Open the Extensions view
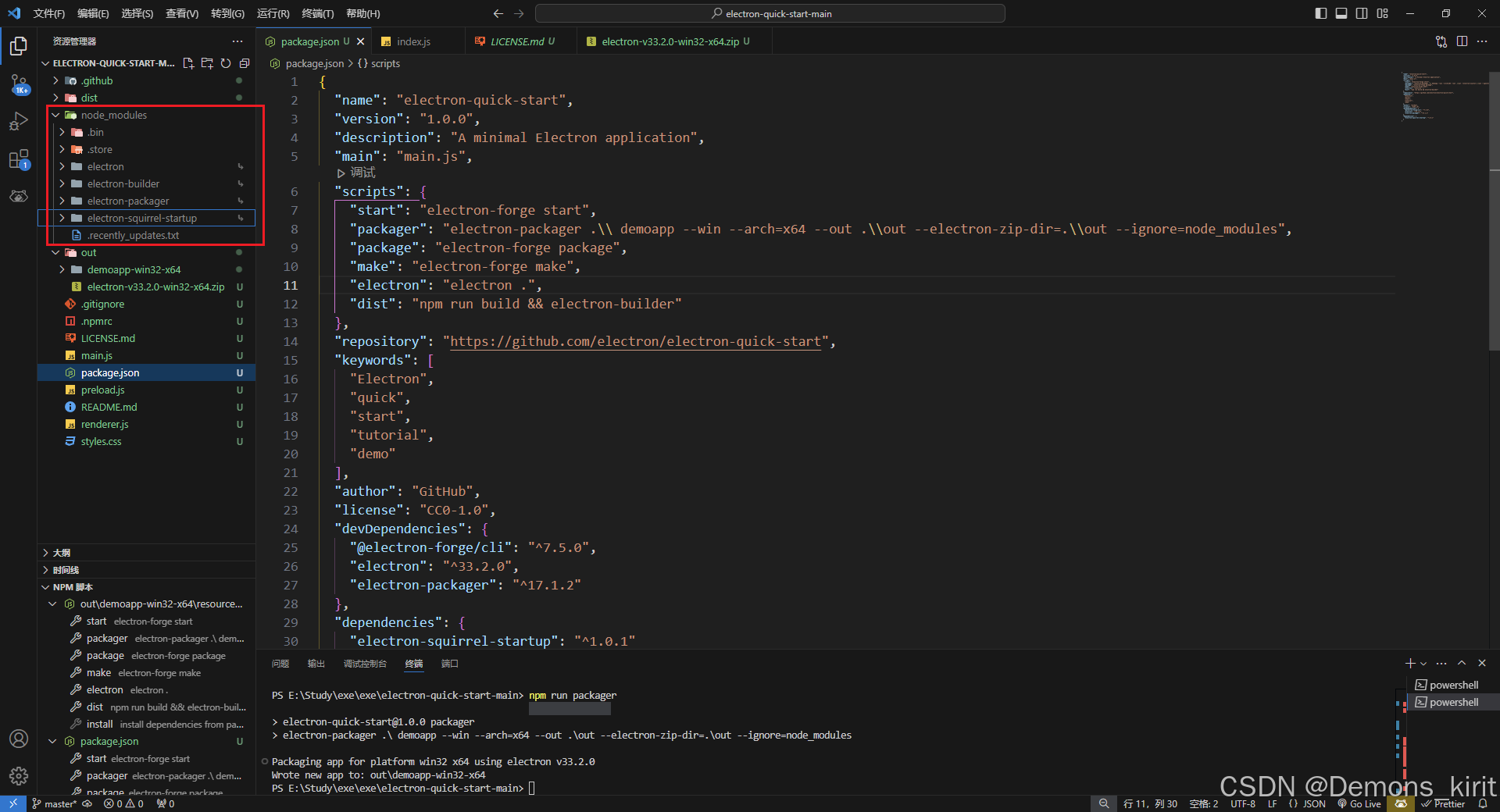 19,159
